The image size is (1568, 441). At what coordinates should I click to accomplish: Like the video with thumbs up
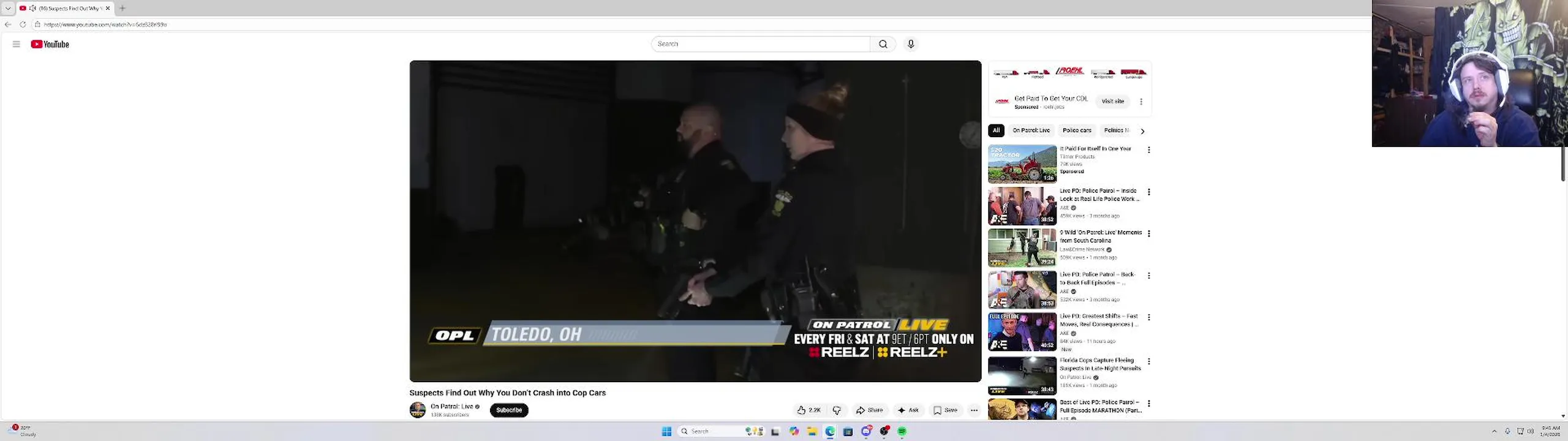pyautogui.click(x=809, y=410)
